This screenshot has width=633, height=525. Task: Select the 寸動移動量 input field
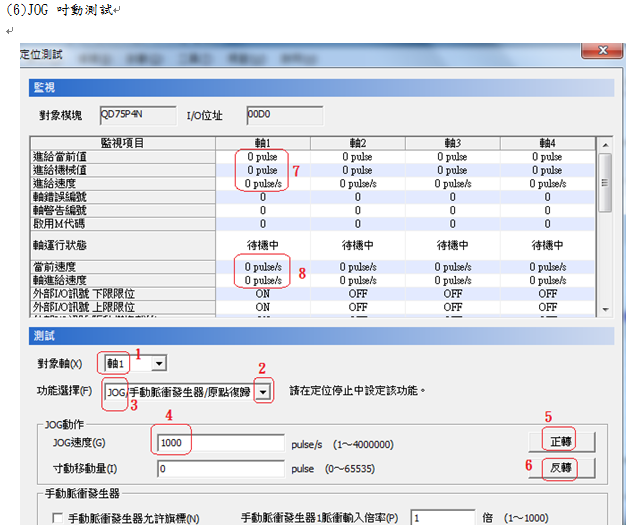220,467
